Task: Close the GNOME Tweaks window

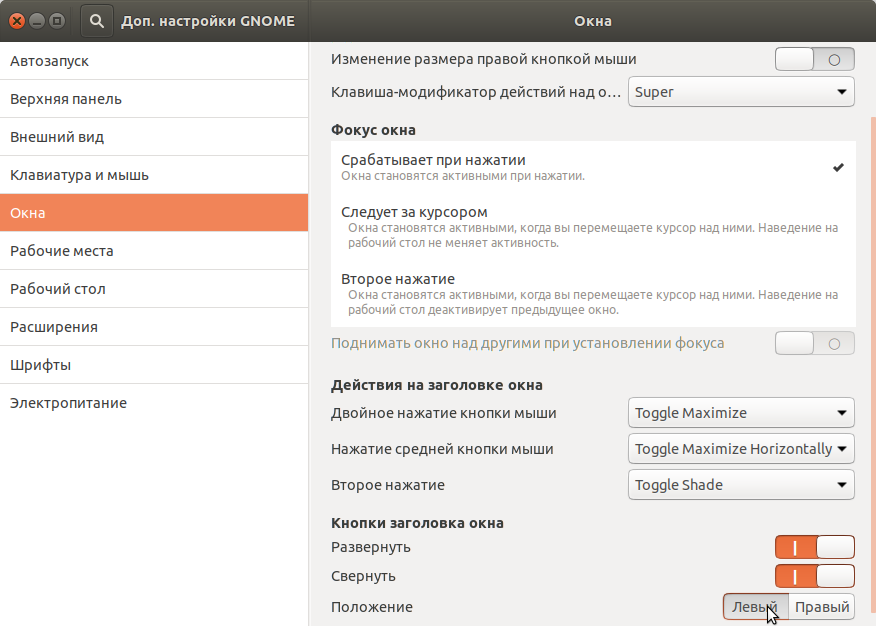Action: [17, 21]
